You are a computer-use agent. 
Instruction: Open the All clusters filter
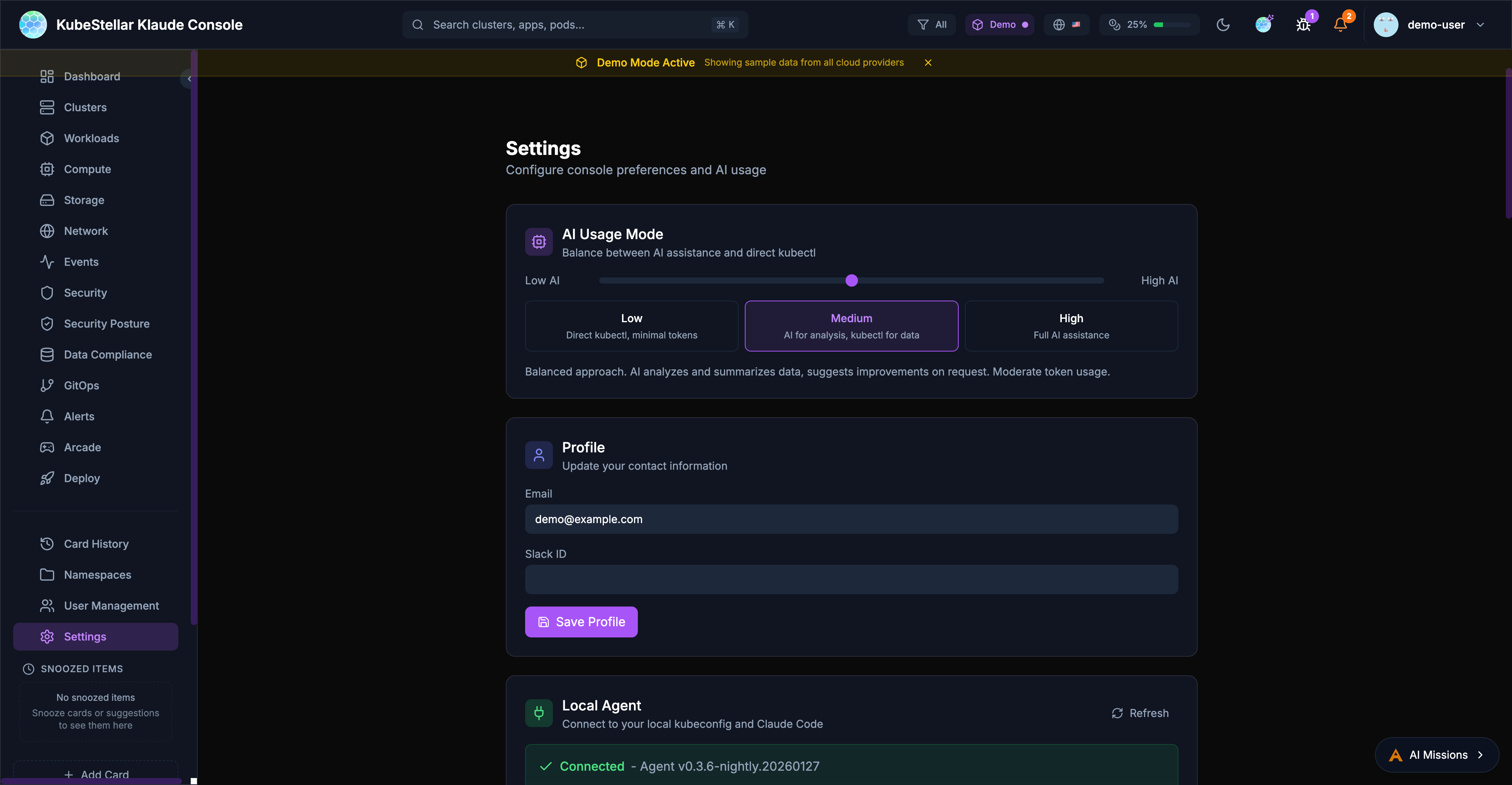click(x=932, y=25)
